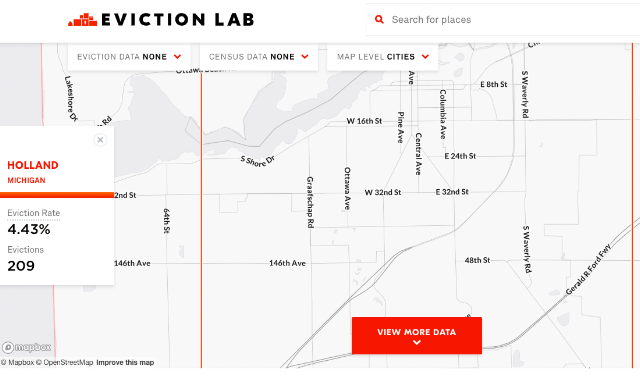Click the Census Data red chevron arrow
This screenshot has width=640, height=379.
coord(305,57)
